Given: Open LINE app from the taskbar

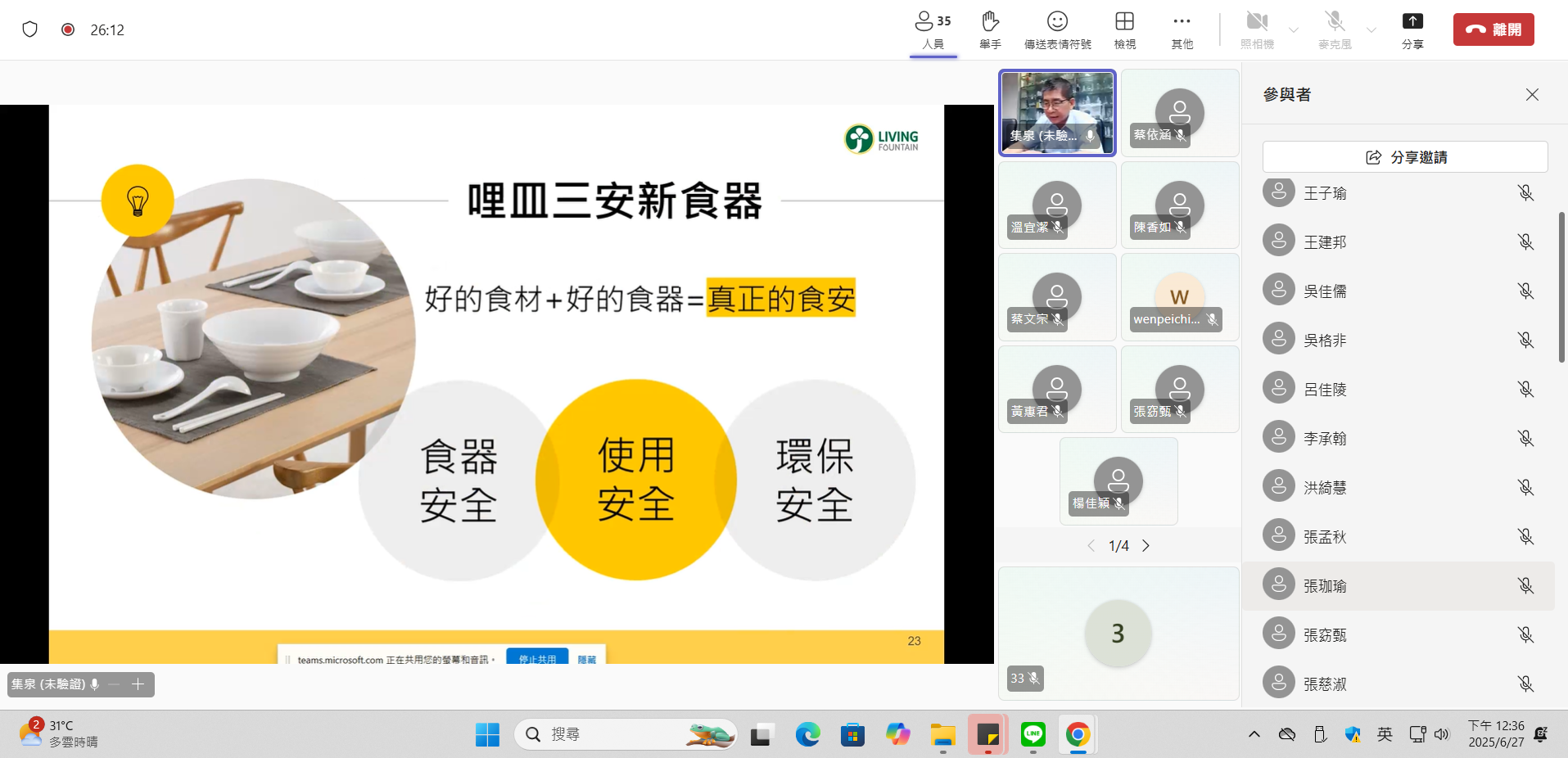Looking at the screenshot, I should [1033, 735].
